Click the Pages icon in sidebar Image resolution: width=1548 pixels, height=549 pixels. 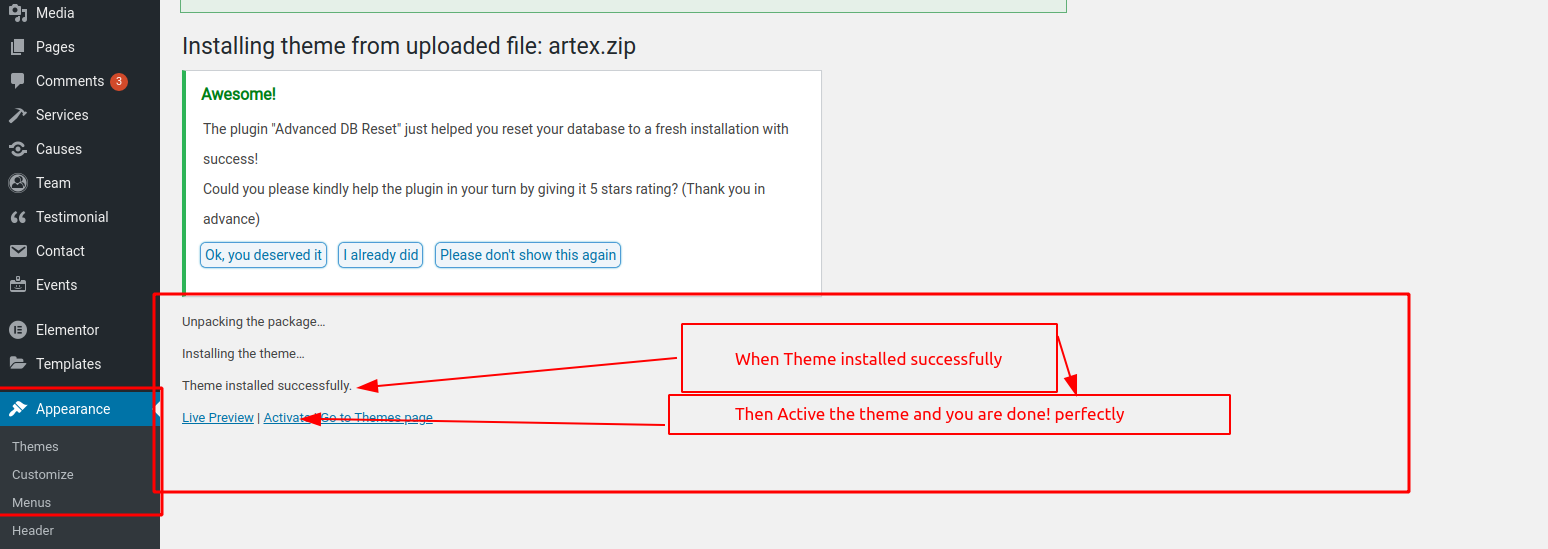[17, 47]
